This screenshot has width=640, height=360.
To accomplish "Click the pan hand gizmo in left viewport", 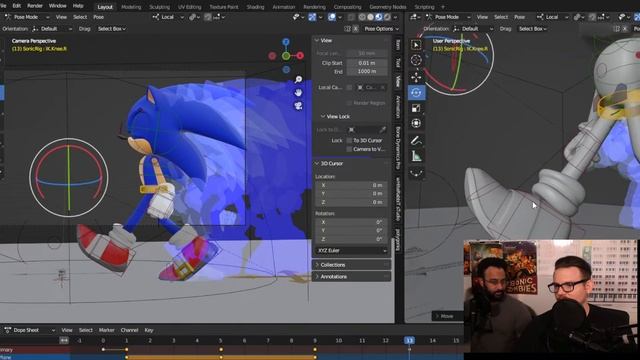I will coord(298,93).
